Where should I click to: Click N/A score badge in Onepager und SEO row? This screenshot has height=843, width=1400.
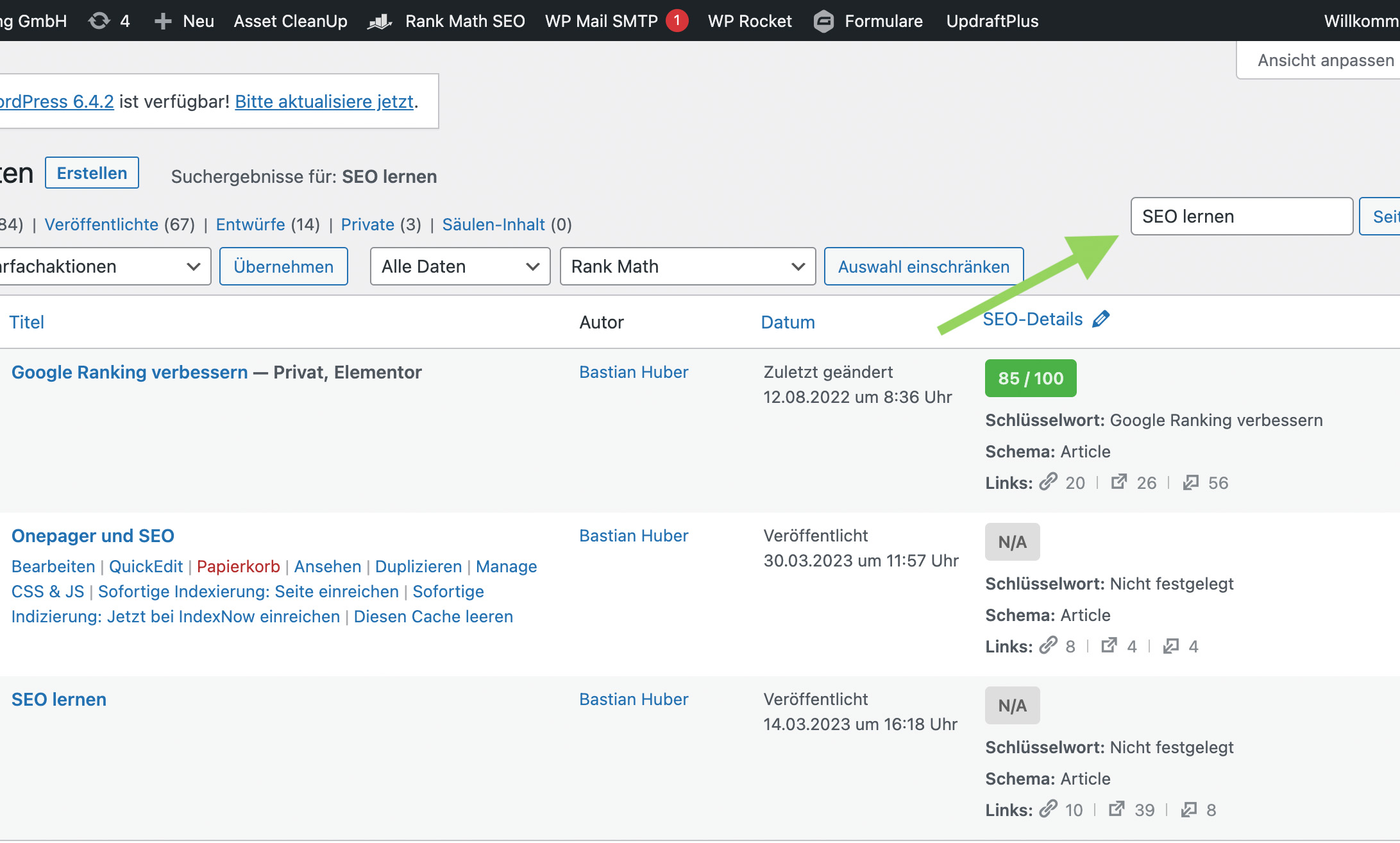click(1013, 542)
